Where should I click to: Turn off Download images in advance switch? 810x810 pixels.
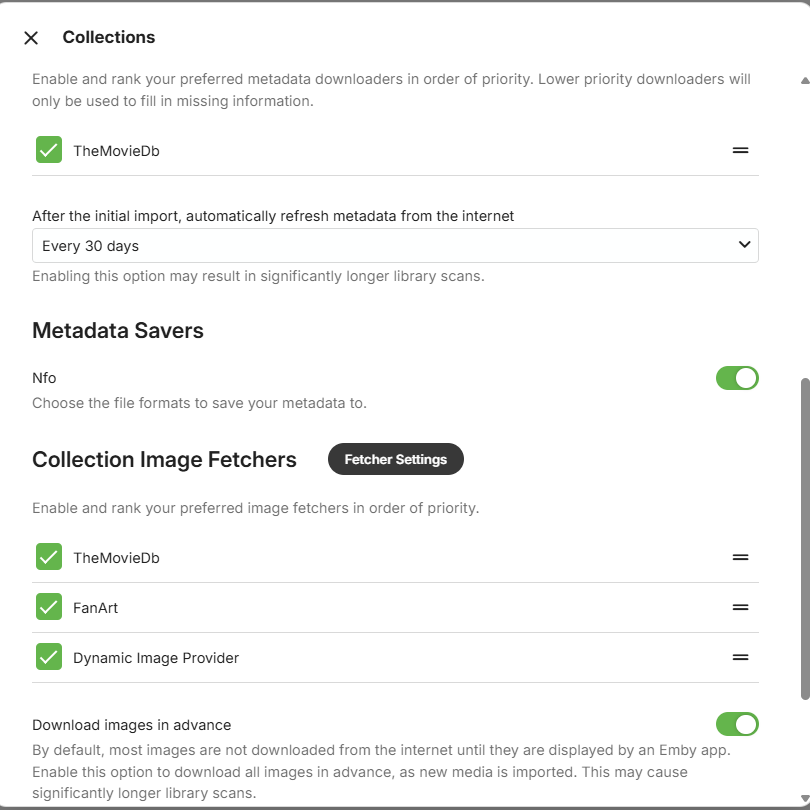coord(737,724)
